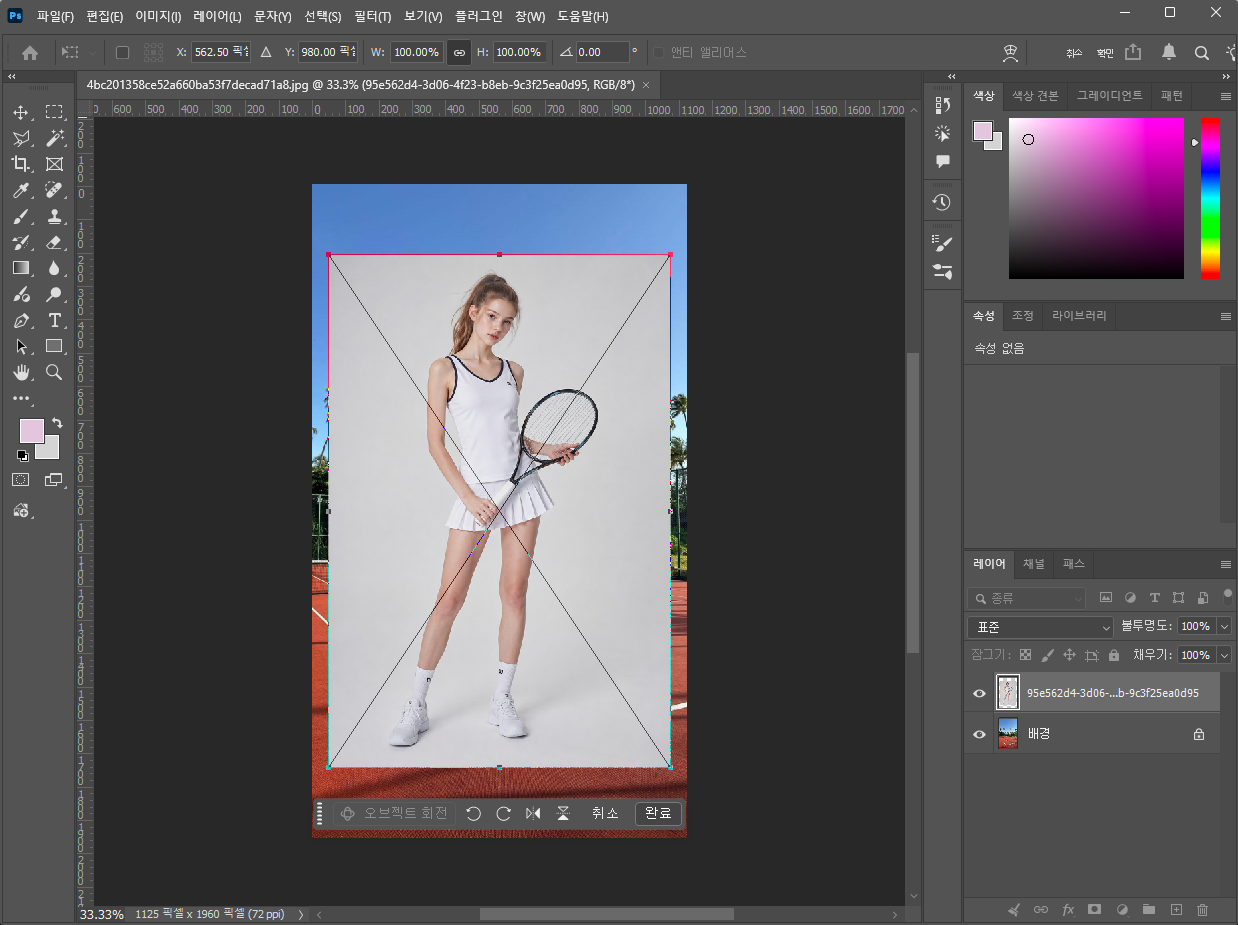Select the Clone Stamp tool
This screenshot has height=925, width=1238.
pyautogui.click(x=54, y=216)
